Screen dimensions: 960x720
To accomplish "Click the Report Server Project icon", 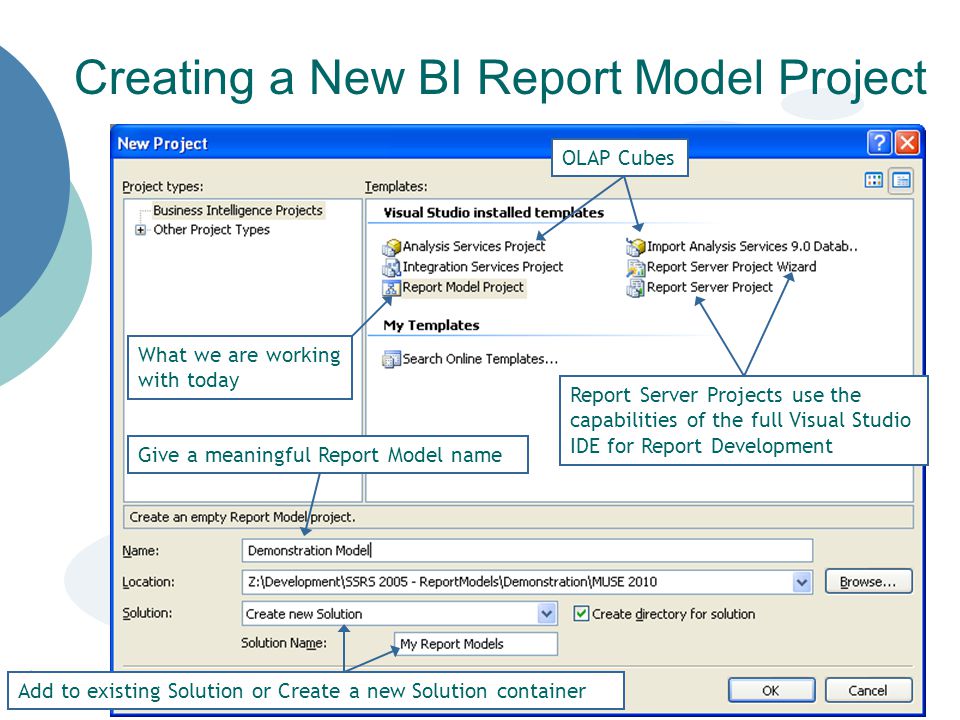I will [636, 288].
